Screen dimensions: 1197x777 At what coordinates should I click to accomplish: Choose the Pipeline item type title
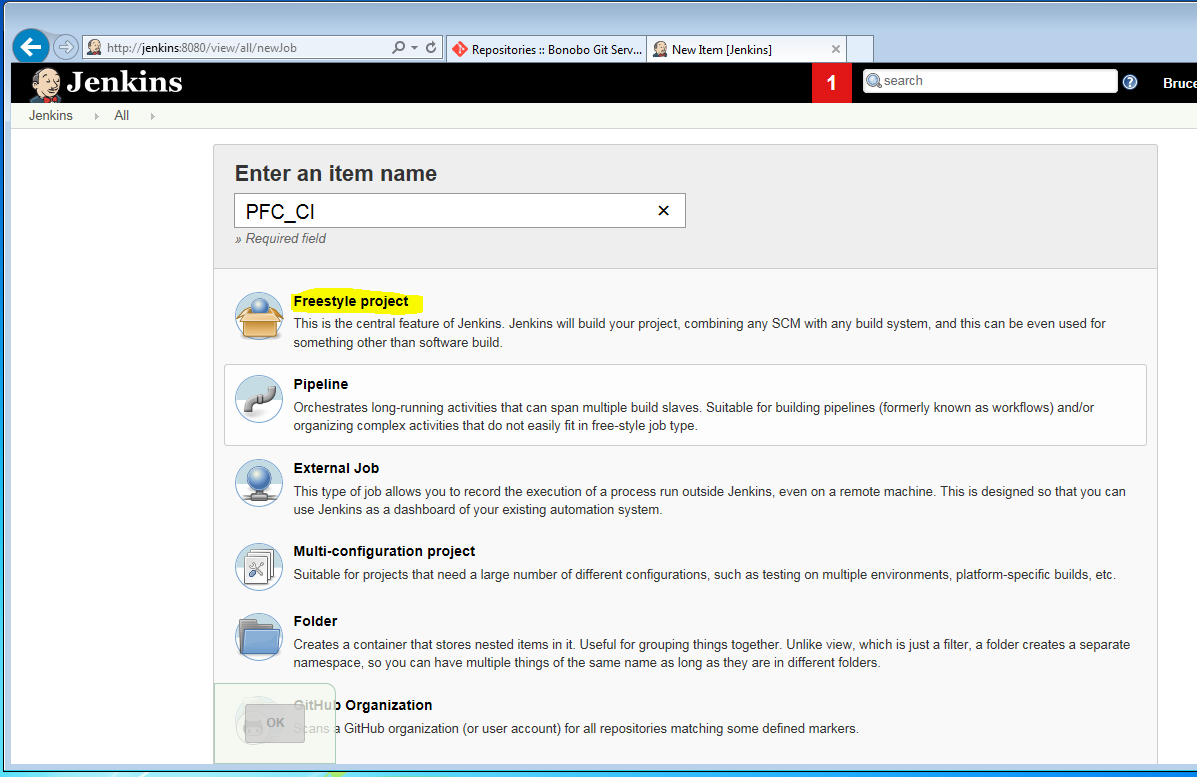point(321,384)
